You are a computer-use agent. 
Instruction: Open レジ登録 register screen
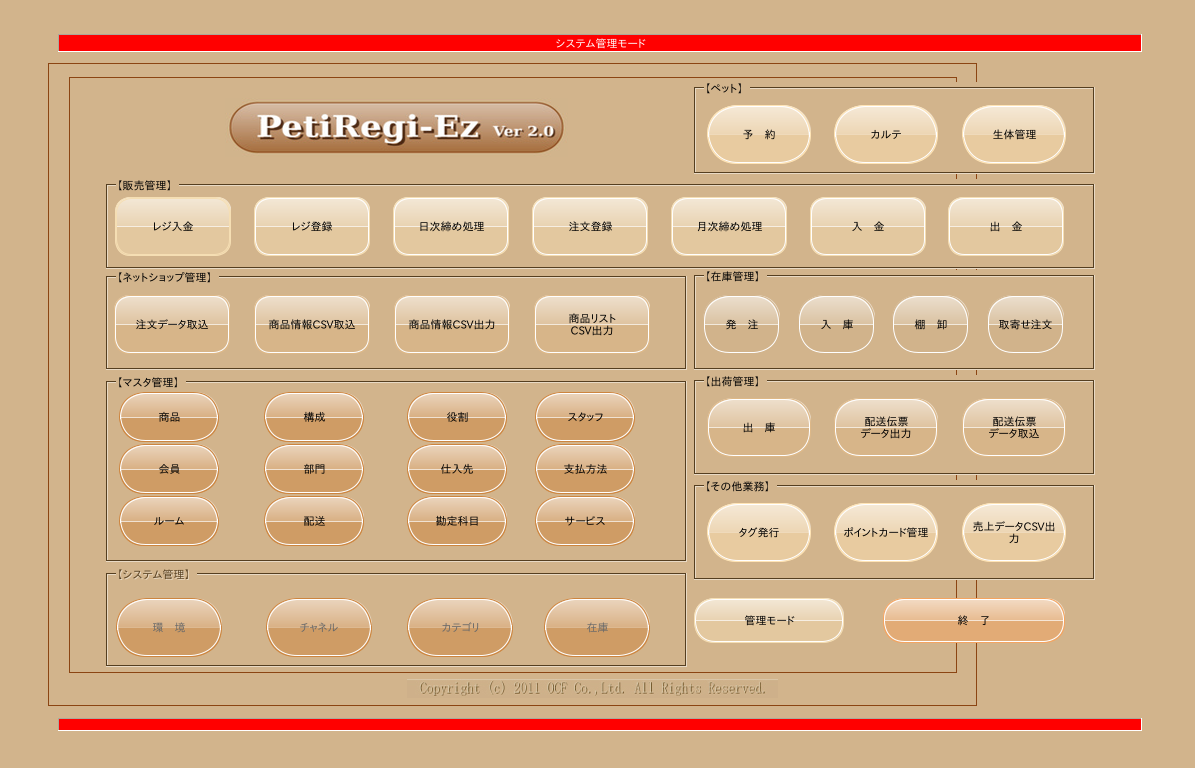(312, 226)
